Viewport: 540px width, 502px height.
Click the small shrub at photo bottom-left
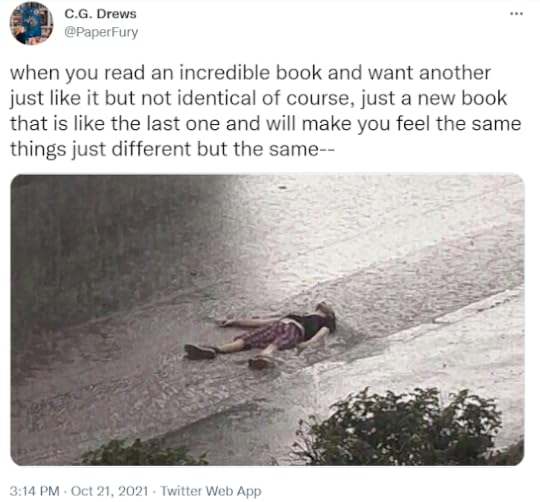(x=145, y=453)
